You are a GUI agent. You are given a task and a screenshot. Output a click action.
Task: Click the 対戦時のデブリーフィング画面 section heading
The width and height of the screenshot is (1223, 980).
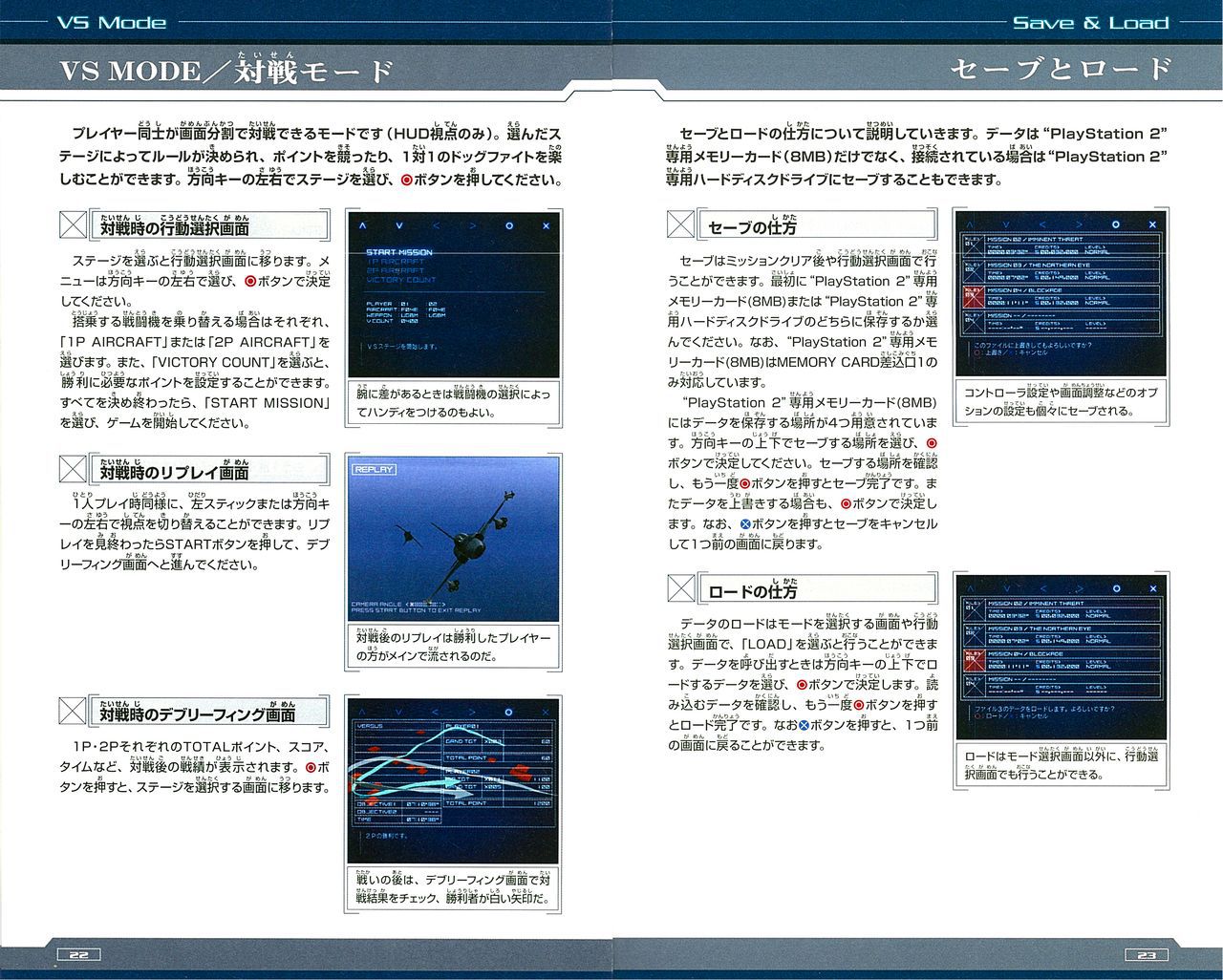pos(198,713)
